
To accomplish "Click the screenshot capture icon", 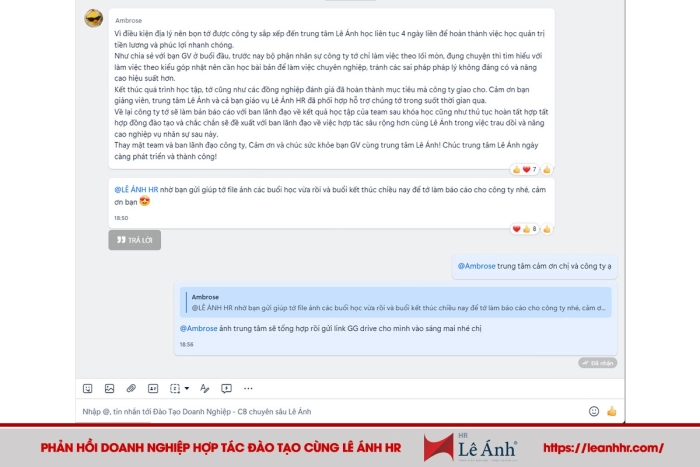I will [175, 388].
